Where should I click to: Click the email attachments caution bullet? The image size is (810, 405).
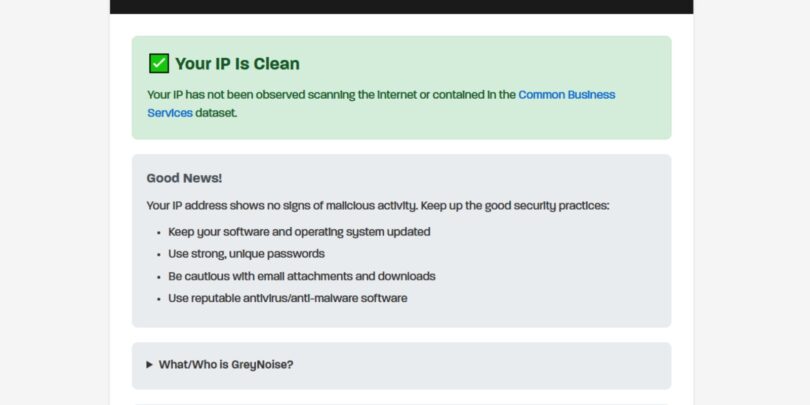(x=301, y=276)
